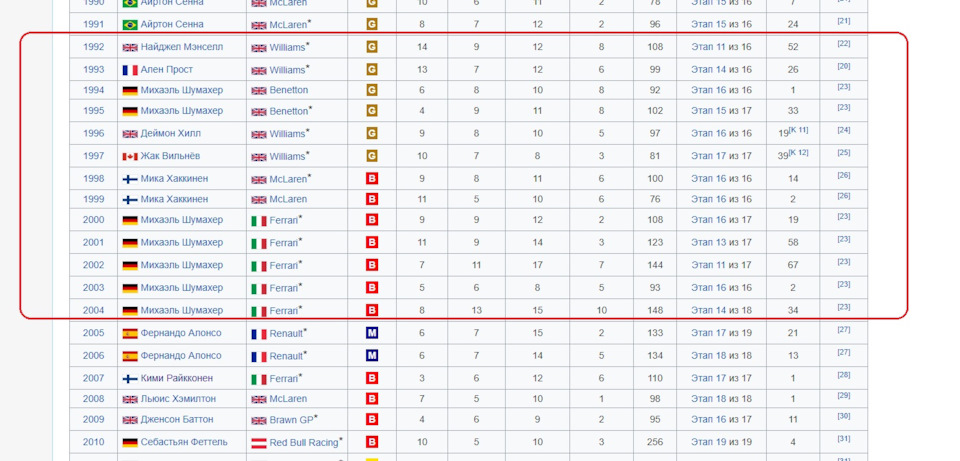Click the French flag beside Renault in 2005

coord(259,334)
